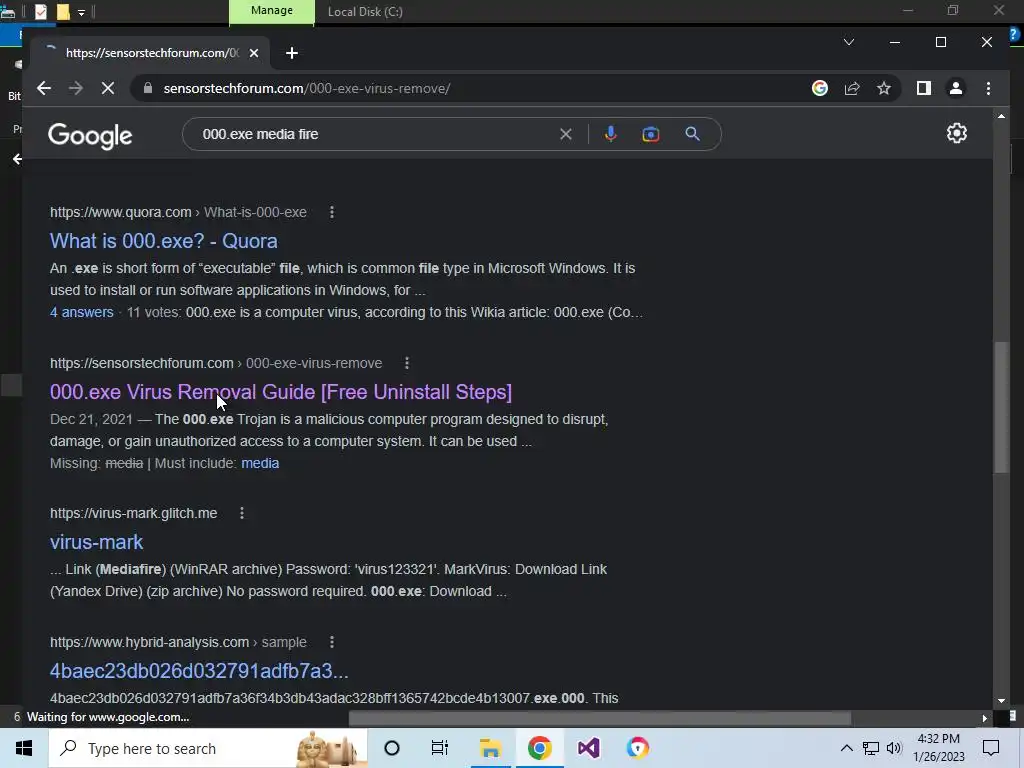1024x768 pixels.
Task: Open Windows notification center
Action: point(991,748)
